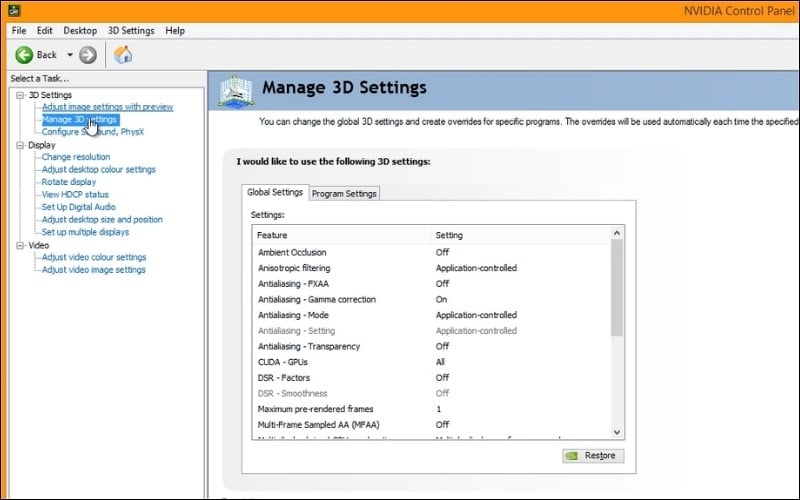800x500 pixels.
Task: Open the Back history dropdown arrow
Action: (70, 55)
